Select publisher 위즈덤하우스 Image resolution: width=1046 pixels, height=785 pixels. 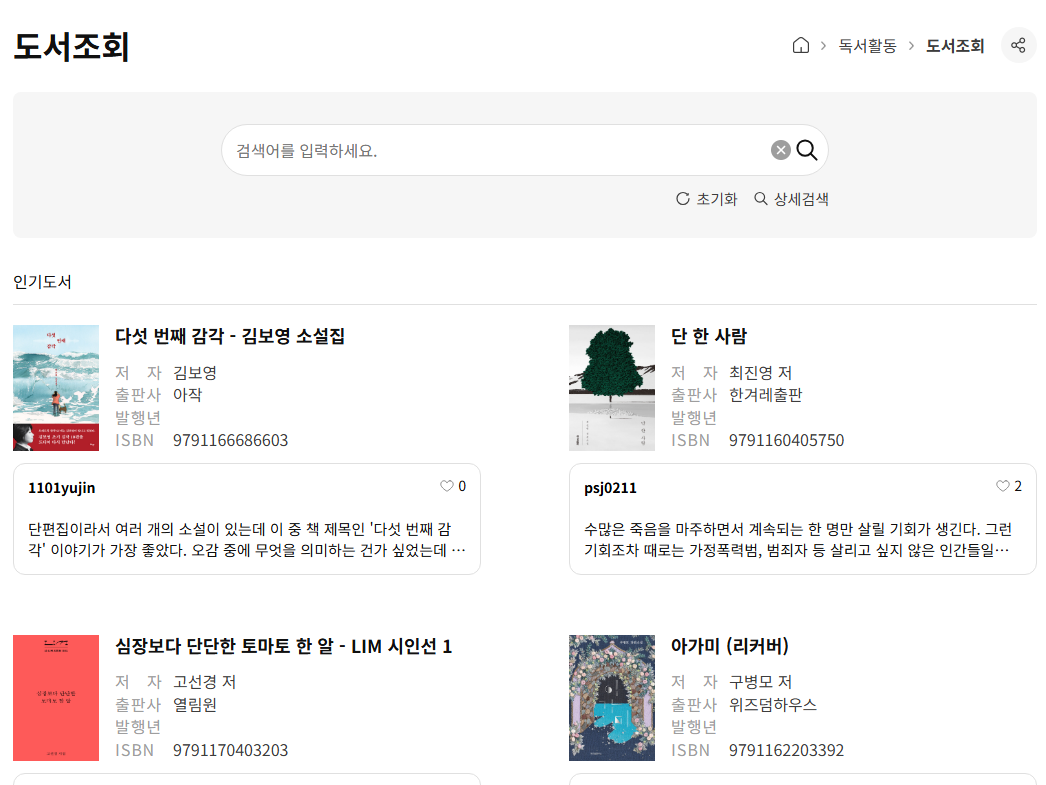pos(772,704)
